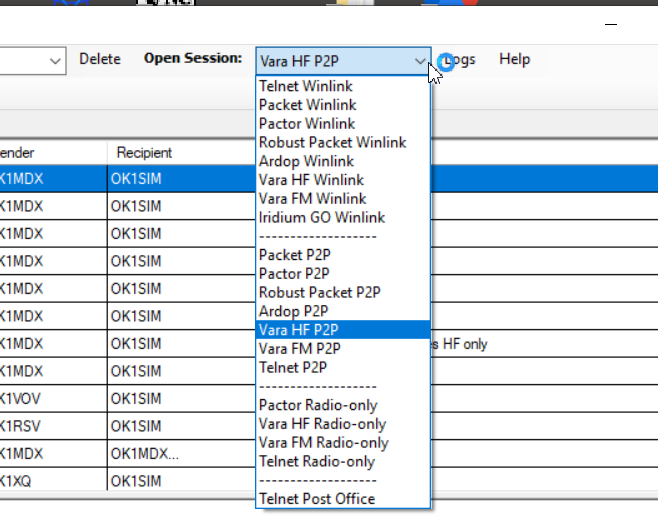Select Ardop P2P entry
The width and height of the screenshot is (658, 530).
(x=343, y=311)
